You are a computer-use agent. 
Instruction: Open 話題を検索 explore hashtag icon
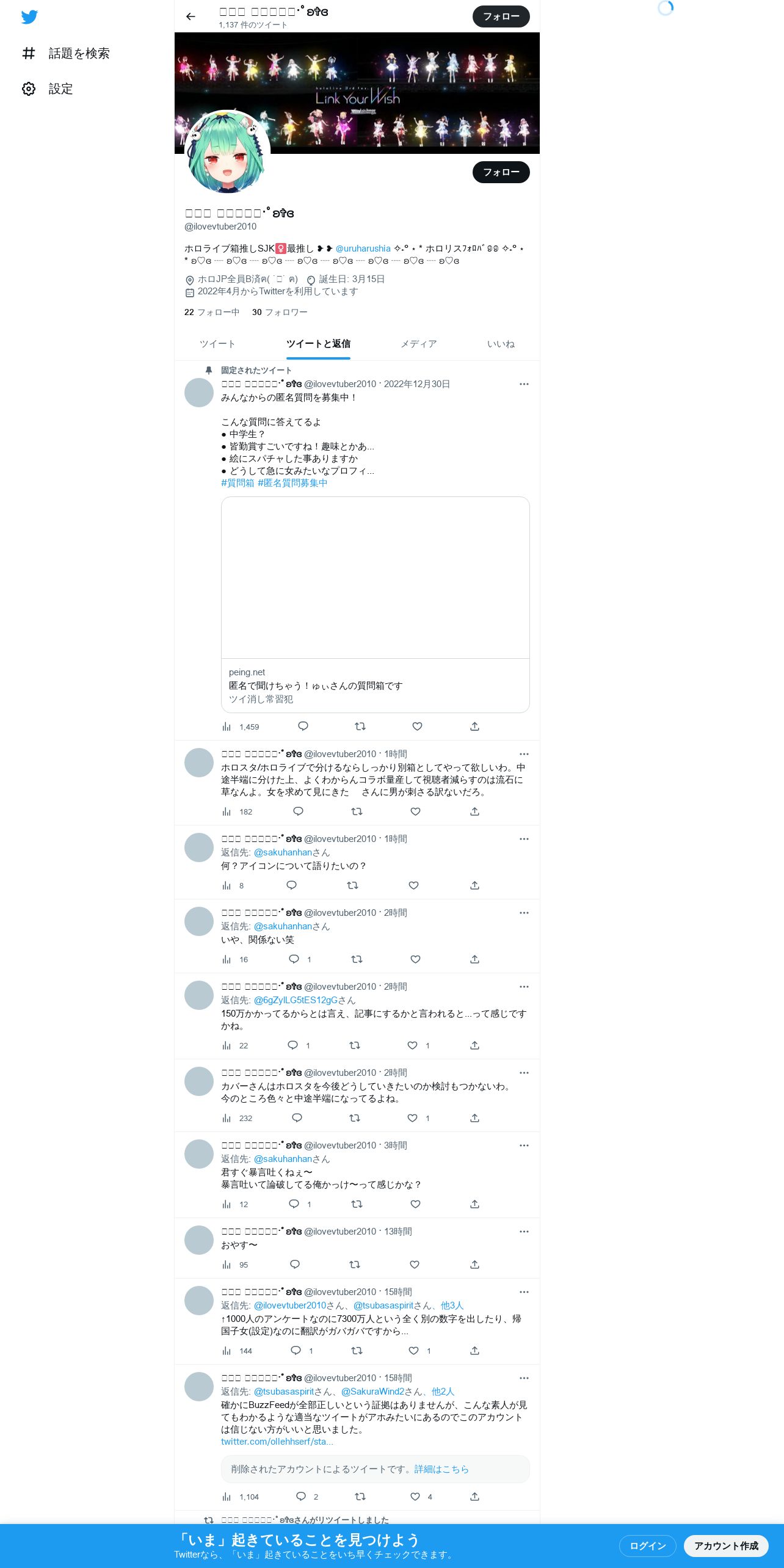(29, 54)
